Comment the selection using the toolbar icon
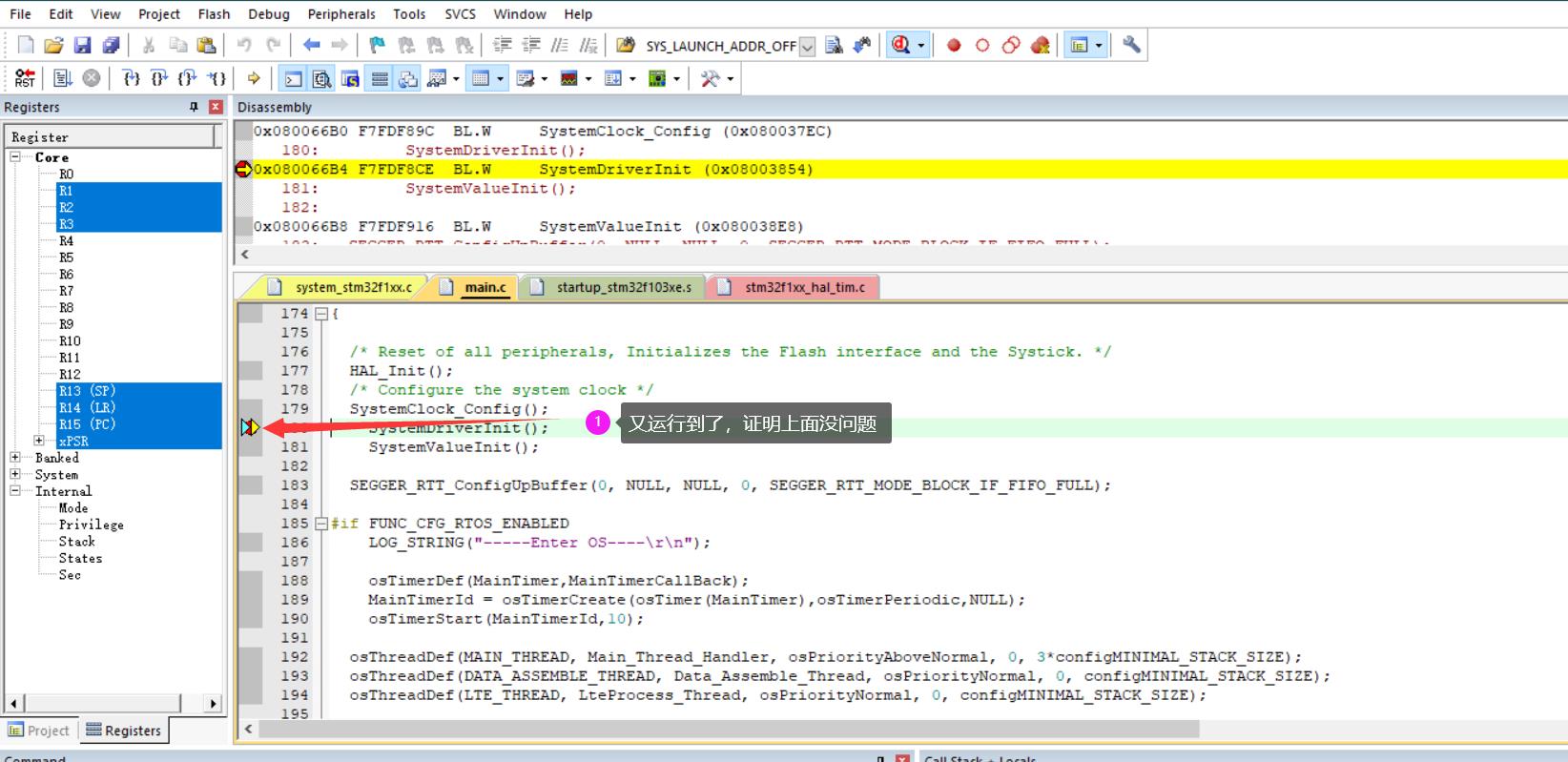Image resolution: width=1568 pixels, height=762 pixels. pyautogui.click(x=560, y=45)
